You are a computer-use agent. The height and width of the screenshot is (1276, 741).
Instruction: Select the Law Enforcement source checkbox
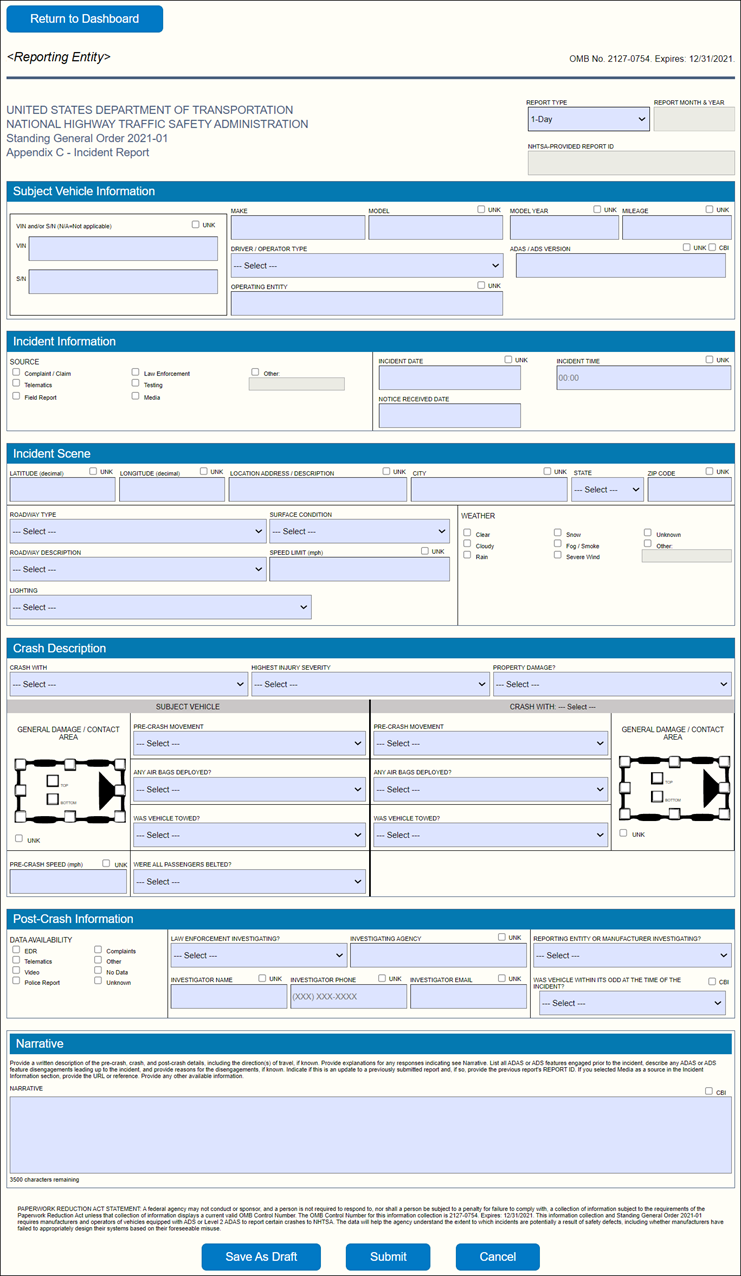coord(135,372)
